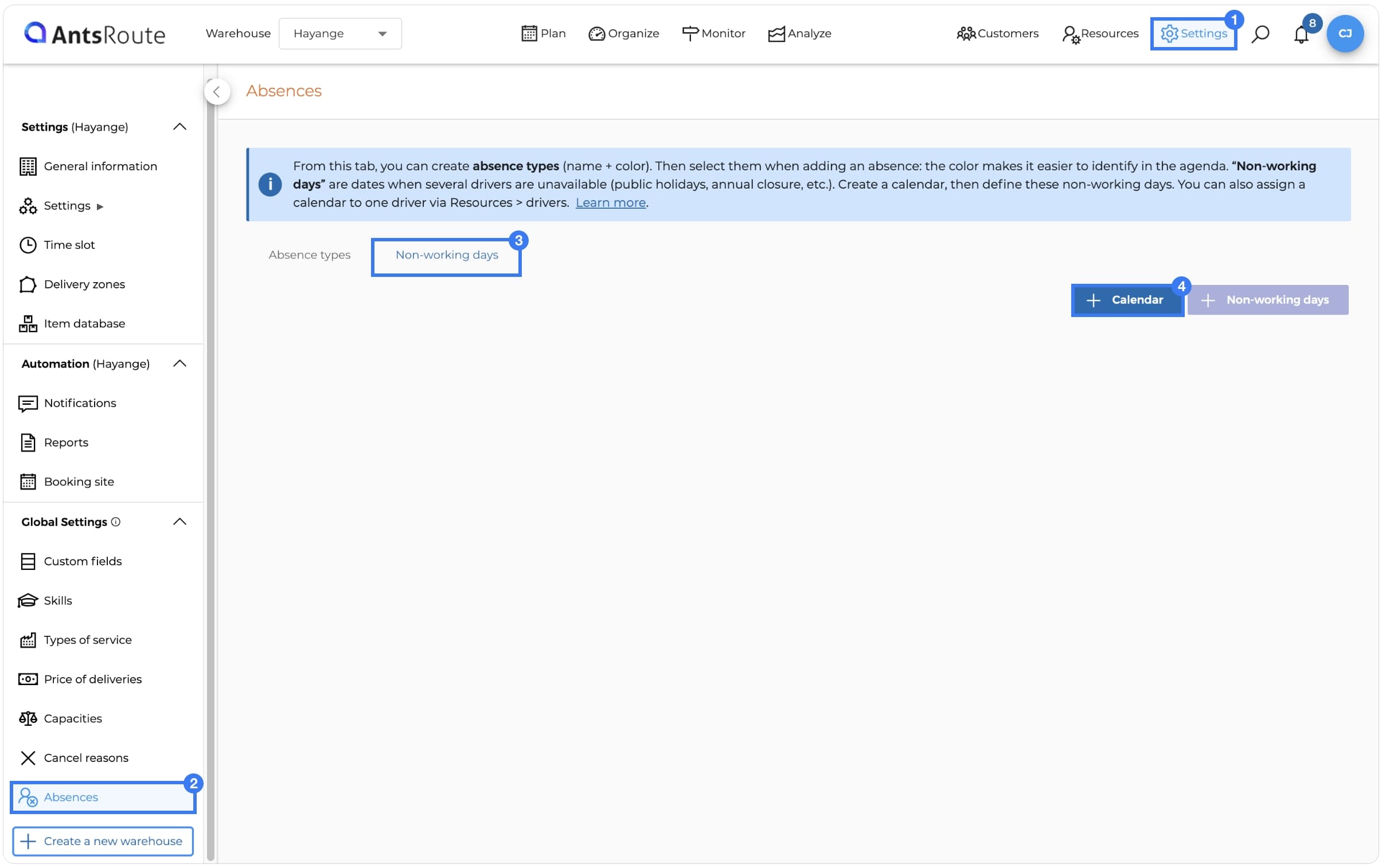Open Skills graduation cap icon
The height and width of the screenshot is (868, 1382).
28,600
